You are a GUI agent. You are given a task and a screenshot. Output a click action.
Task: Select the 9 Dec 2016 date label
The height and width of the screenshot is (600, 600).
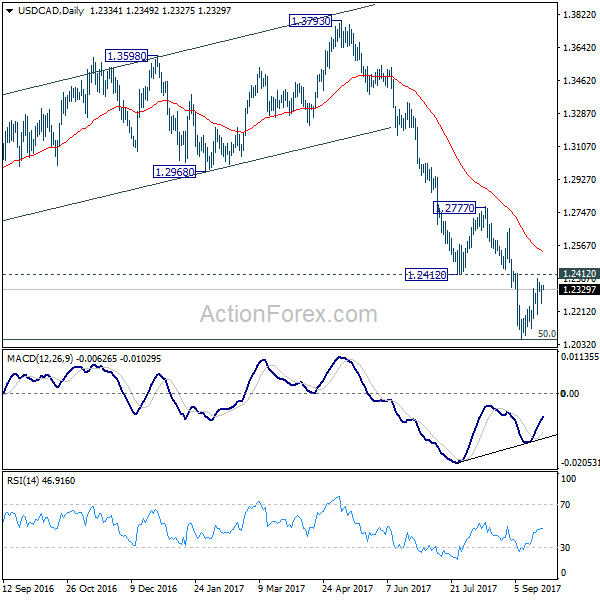pos(153,588)
